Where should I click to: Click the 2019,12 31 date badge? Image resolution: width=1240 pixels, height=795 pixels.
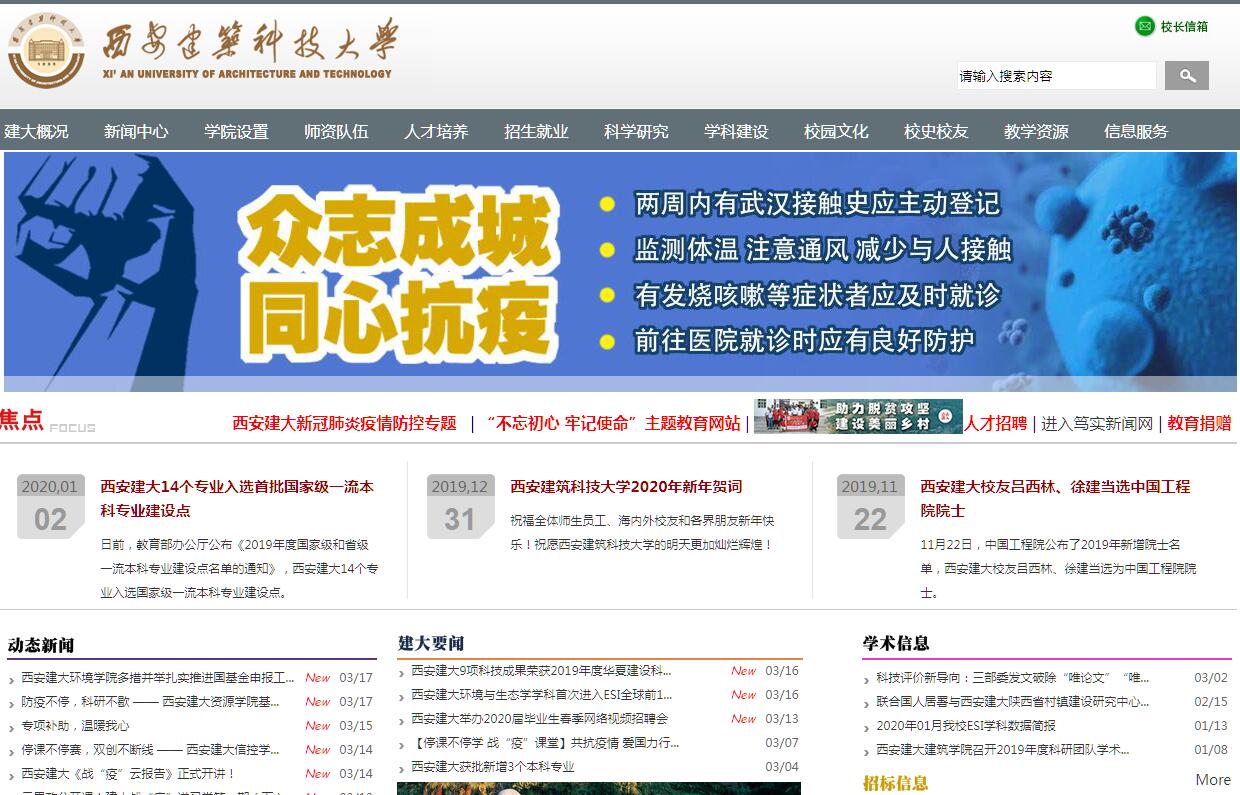coord(460,507)
